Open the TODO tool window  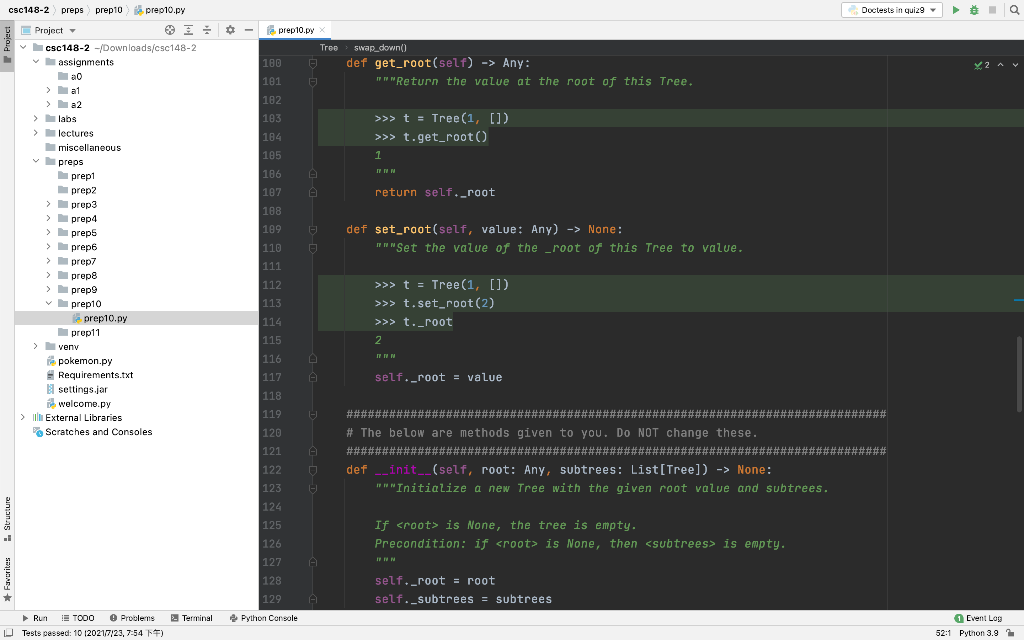[x=78, y=618]
